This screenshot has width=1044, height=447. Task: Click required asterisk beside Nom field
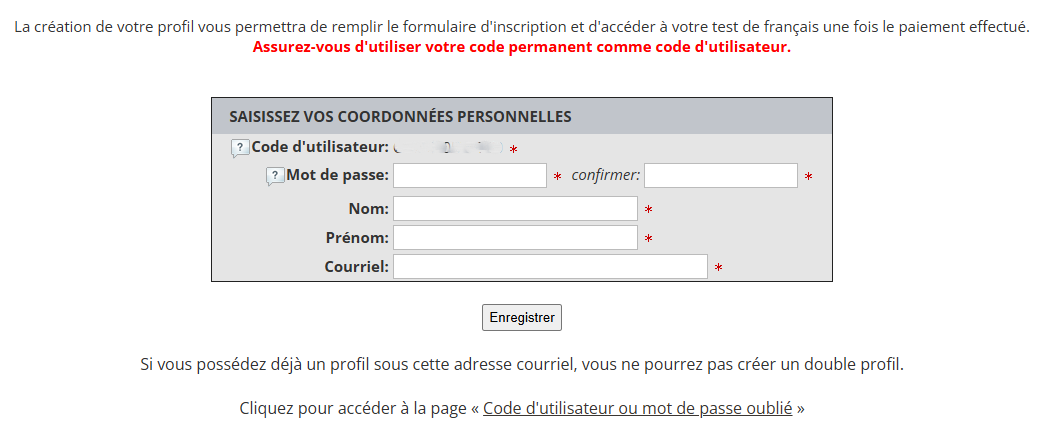(649, 211)
